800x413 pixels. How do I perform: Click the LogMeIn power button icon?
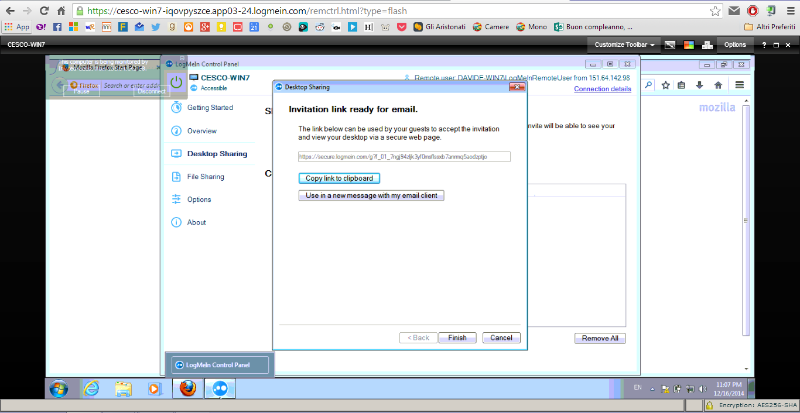tap(176, 83)
